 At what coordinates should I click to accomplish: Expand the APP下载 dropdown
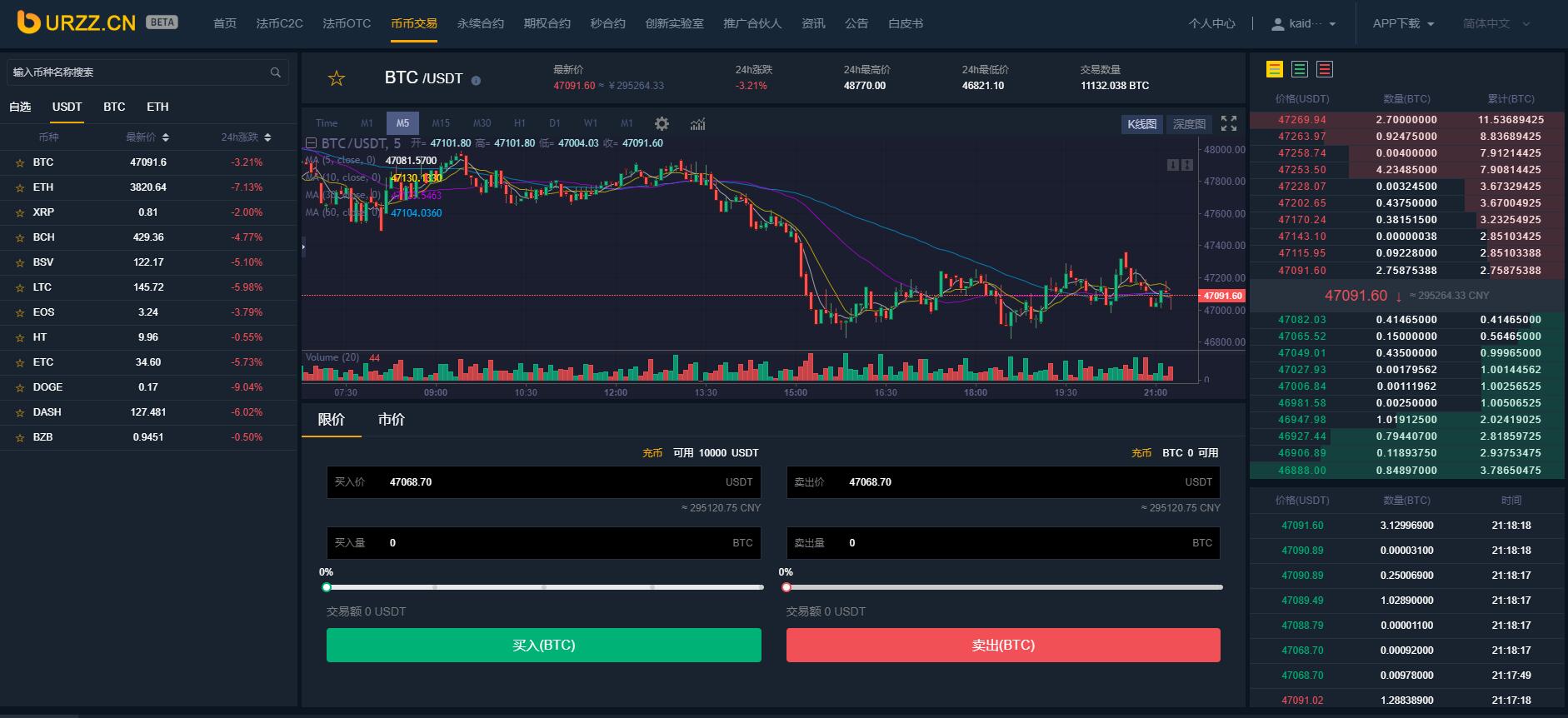pos(1403,24)
